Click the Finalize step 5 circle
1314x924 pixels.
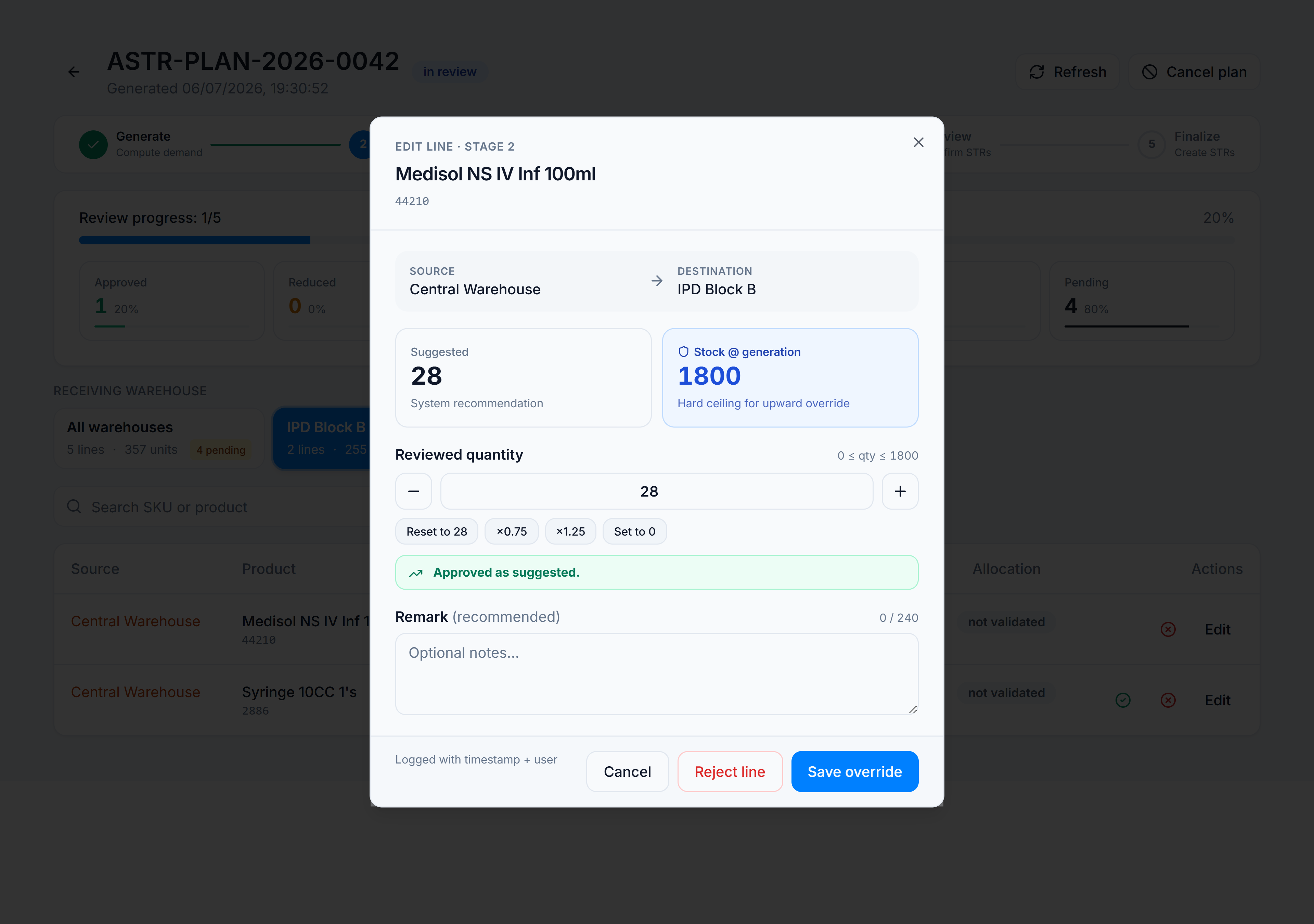click(1151, 144)
